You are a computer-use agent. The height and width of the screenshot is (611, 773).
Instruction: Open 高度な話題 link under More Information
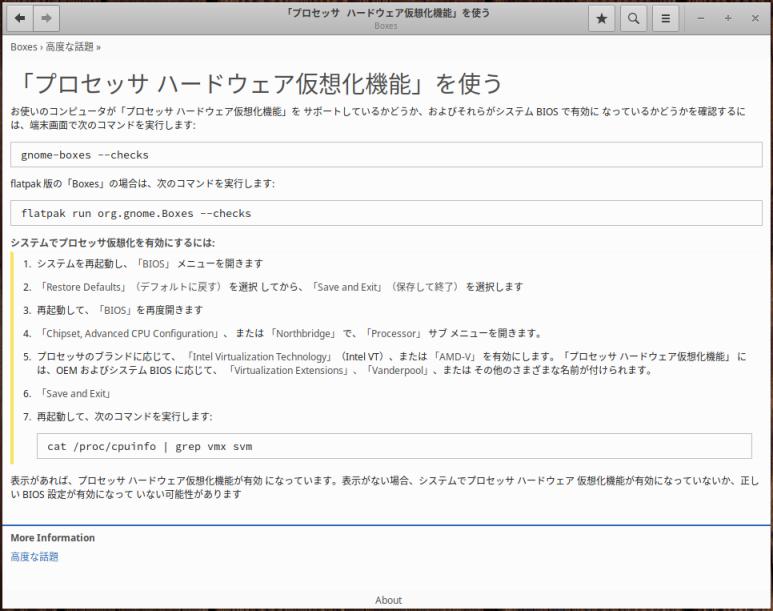(x=35, y=557)
